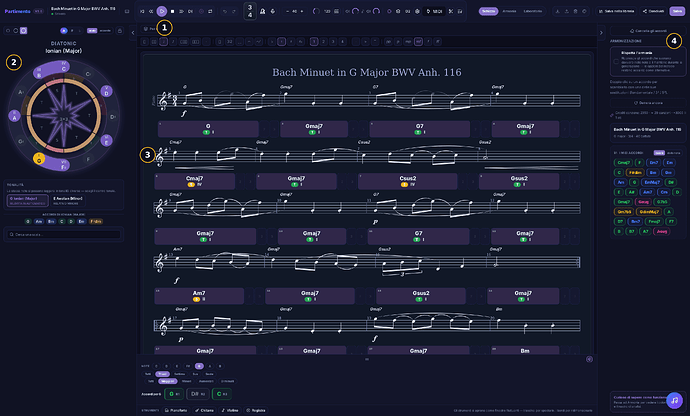Jump to the start of the score
Screen dimensions: 690x416
[x=142, y=11]
